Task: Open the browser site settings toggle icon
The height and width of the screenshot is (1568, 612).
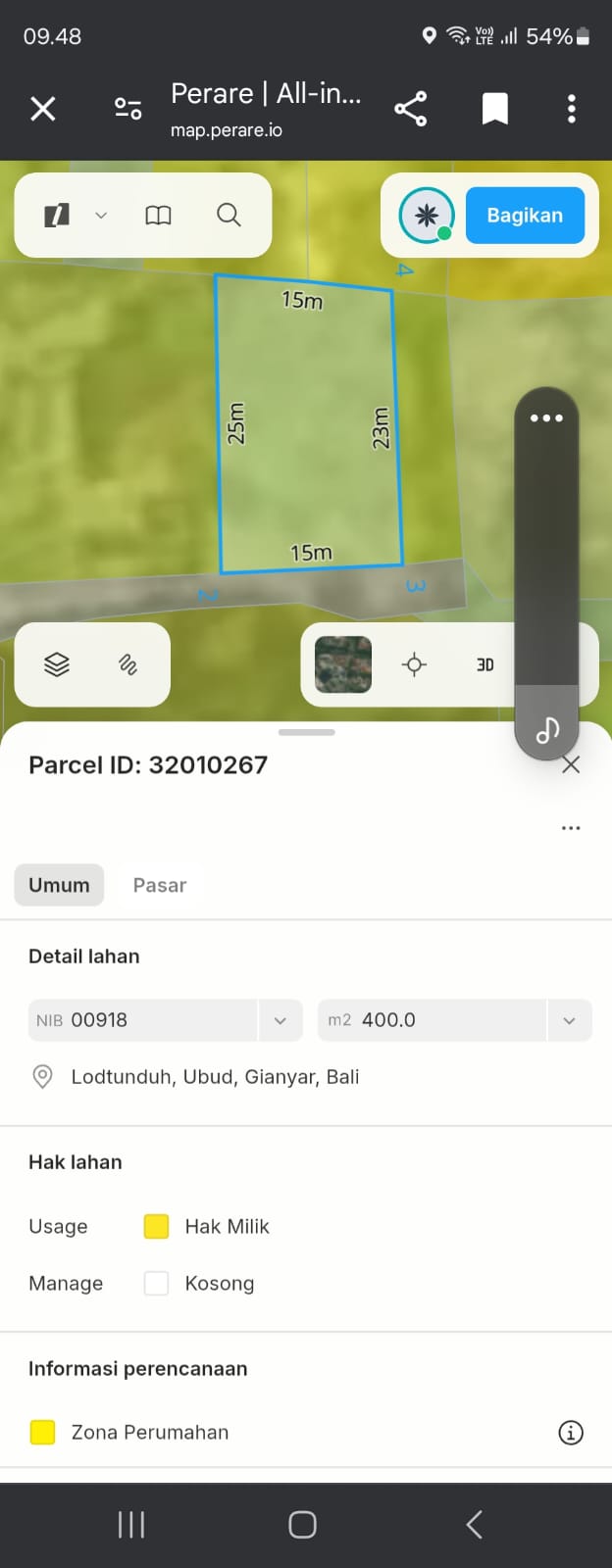Action: [x=127, y=109]
